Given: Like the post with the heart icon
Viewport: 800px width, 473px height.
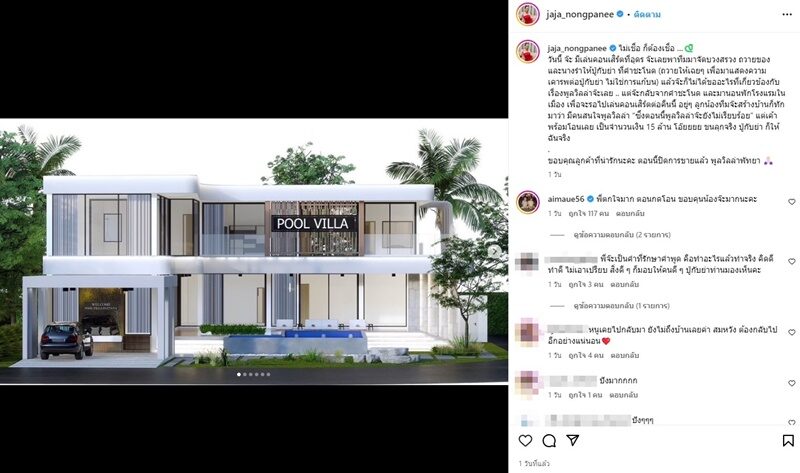Looking at the screenshot, I should click(525, 440).
